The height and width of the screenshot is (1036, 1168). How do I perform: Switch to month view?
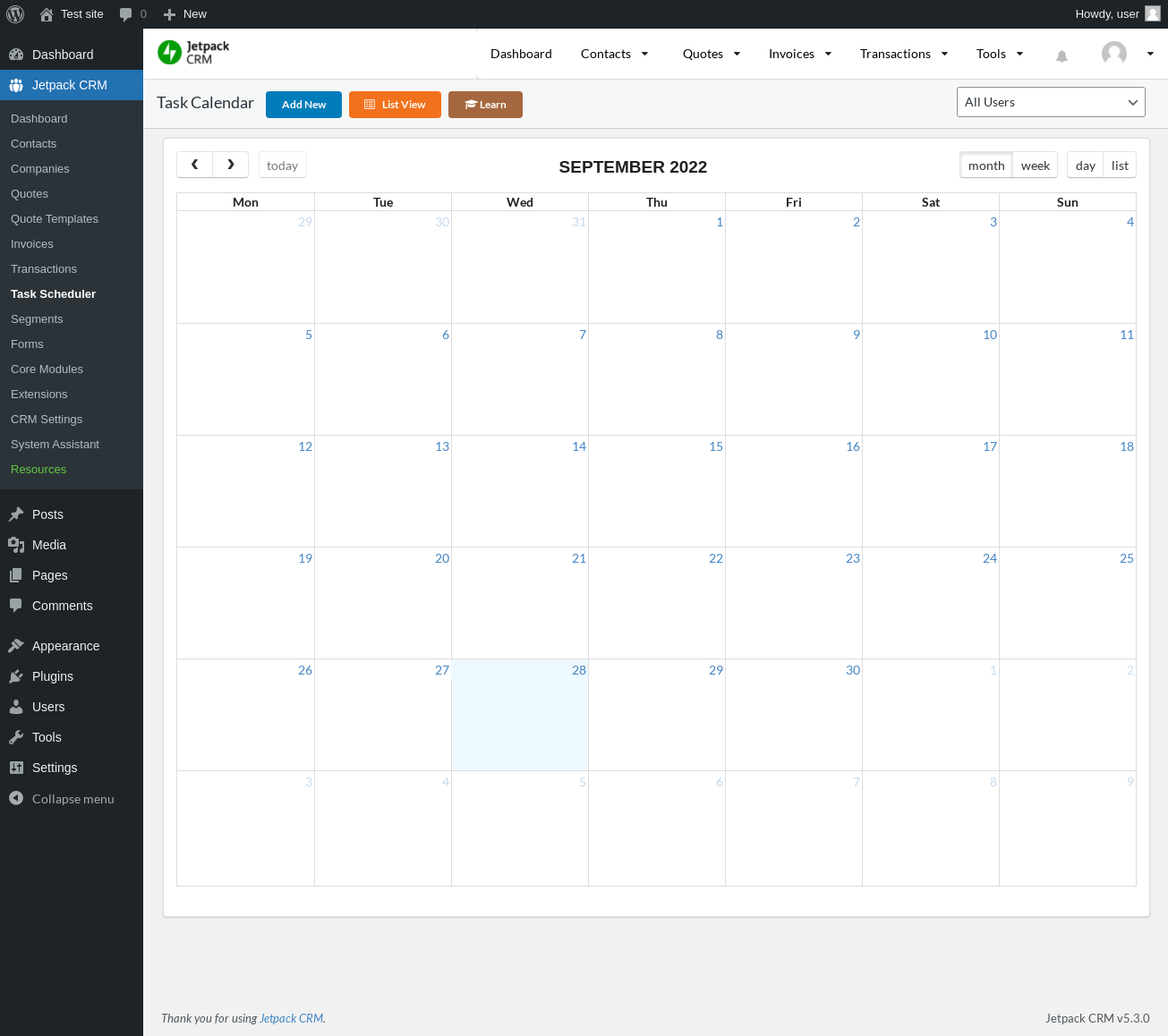click(986, 166)
